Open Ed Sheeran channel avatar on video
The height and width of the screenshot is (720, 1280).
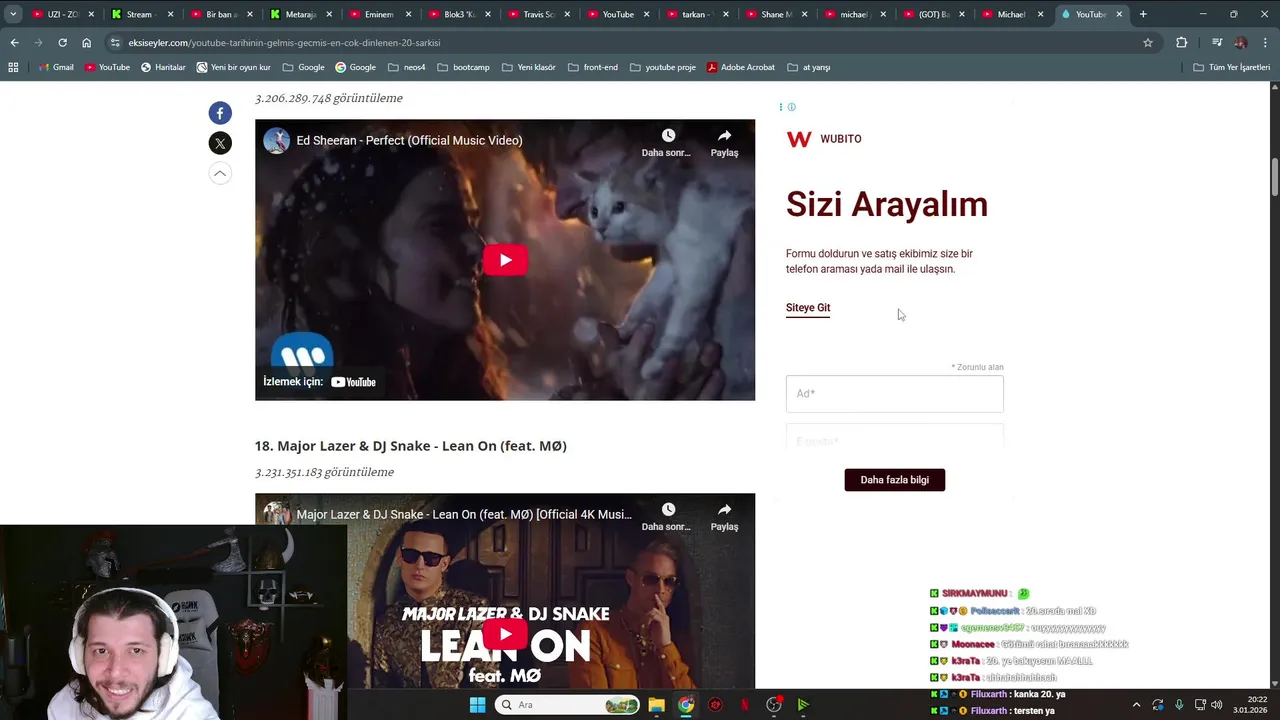click(x=276, y=141)
